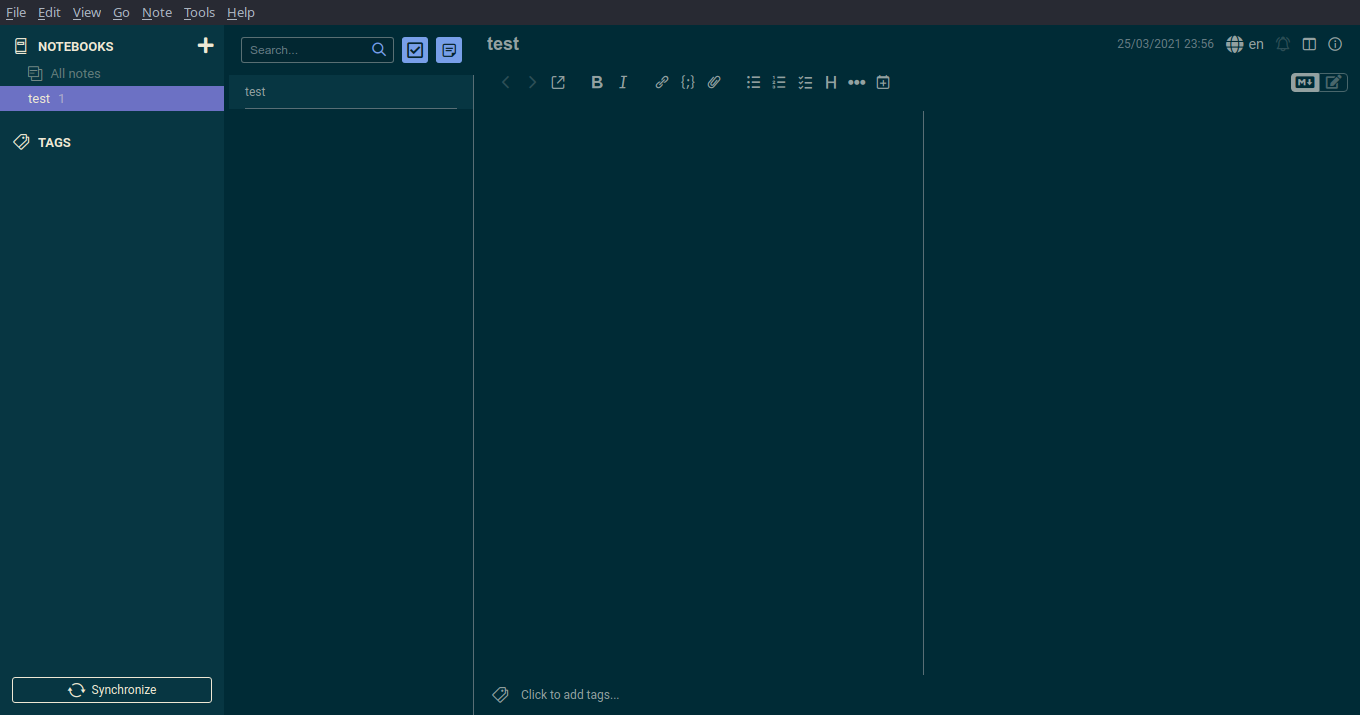This screenshot has width=1360, height=715.
Task: Toggle bold formatting in the toolbar
Action: [x=597, y=82]
